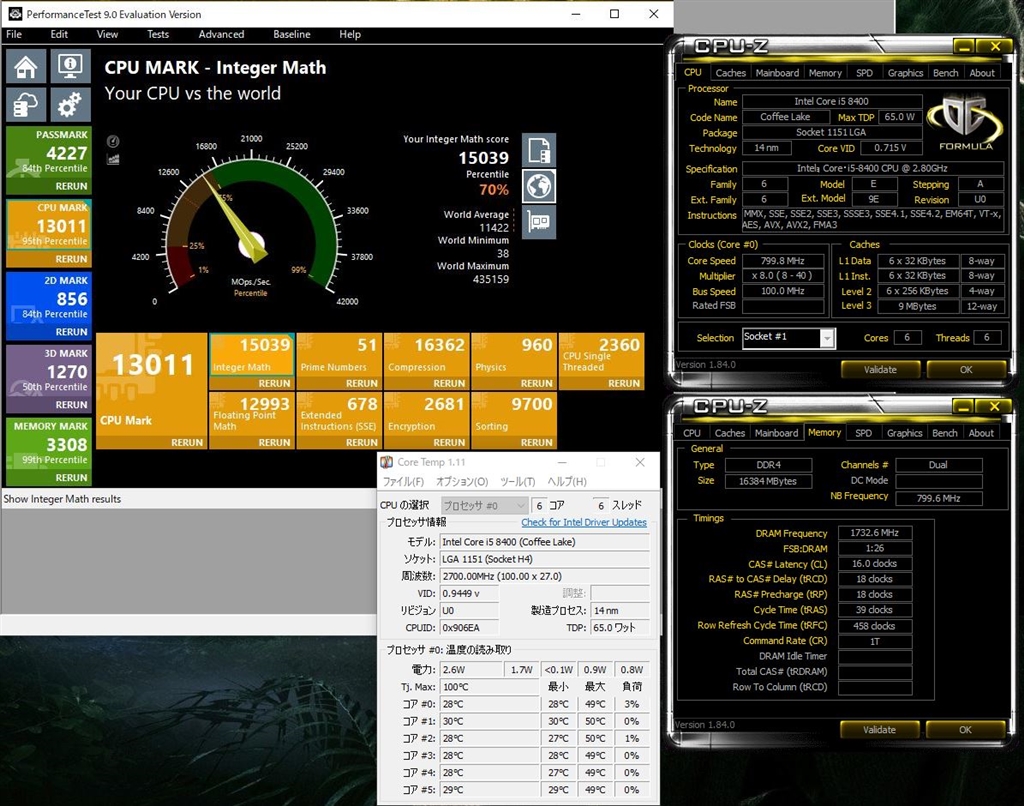Click the Floating Point Math result tile
The image size is (1024, 806).
click(250, 414)
